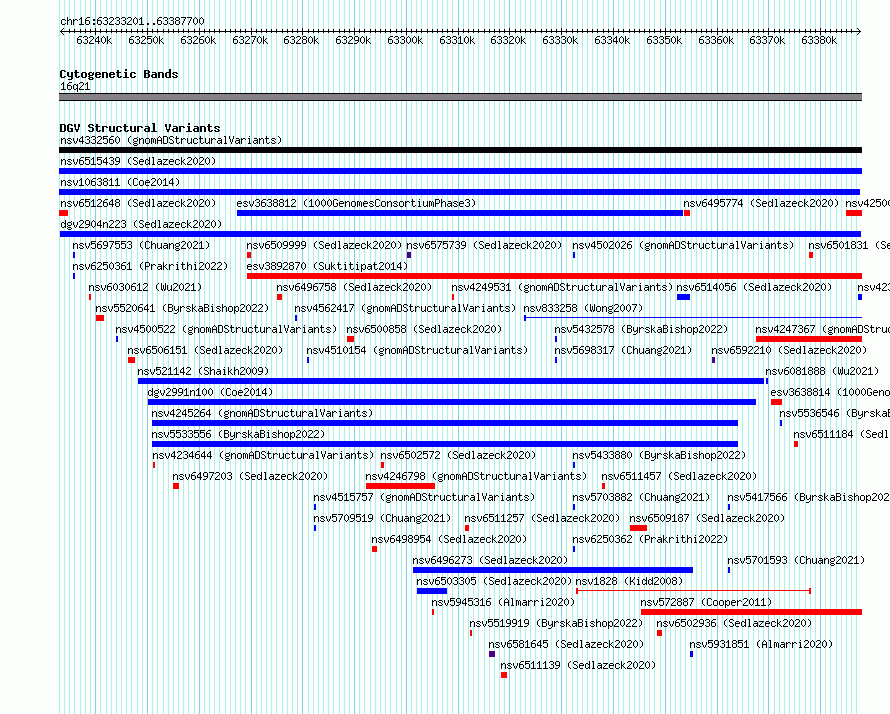Click nsv6496758 (Sedlazeck2020) label
Viewport: 890px width, 714px height.
354,287
